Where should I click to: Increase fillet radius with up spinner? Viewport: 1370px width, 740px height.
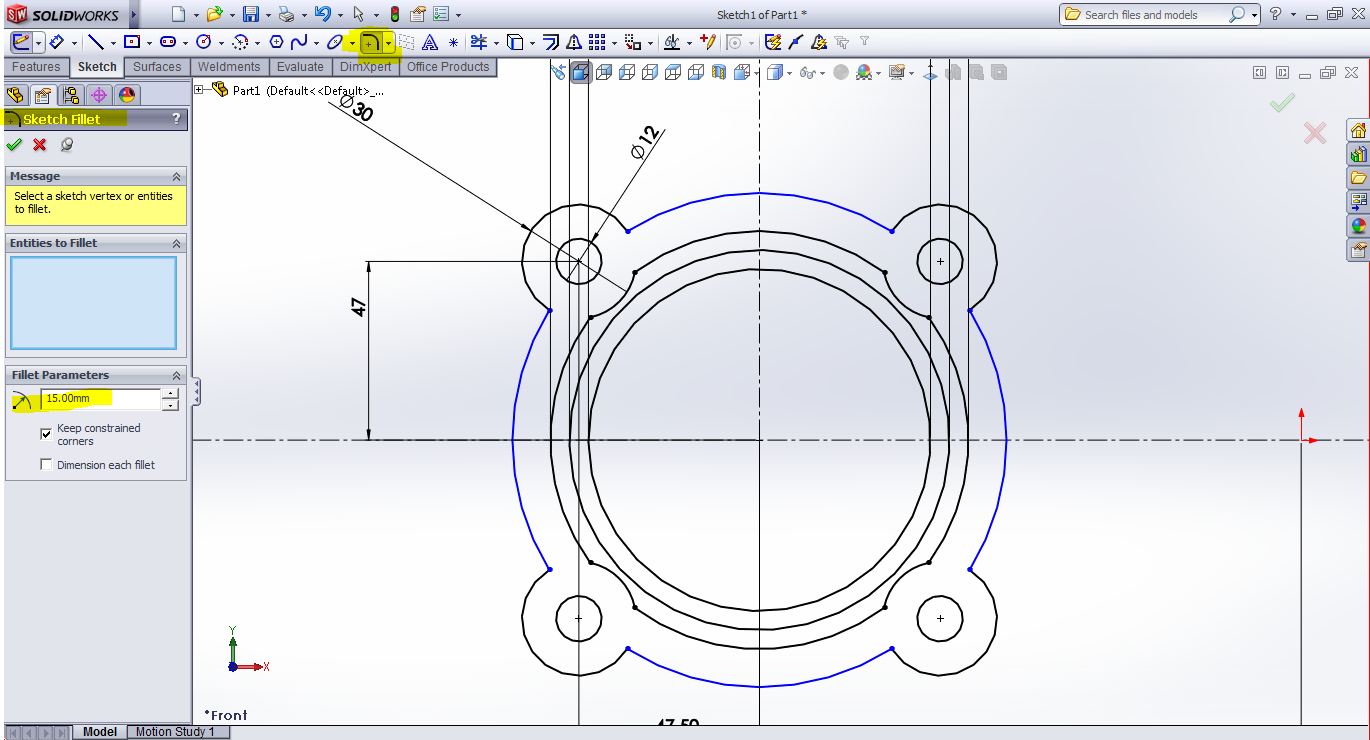point(171,394)
